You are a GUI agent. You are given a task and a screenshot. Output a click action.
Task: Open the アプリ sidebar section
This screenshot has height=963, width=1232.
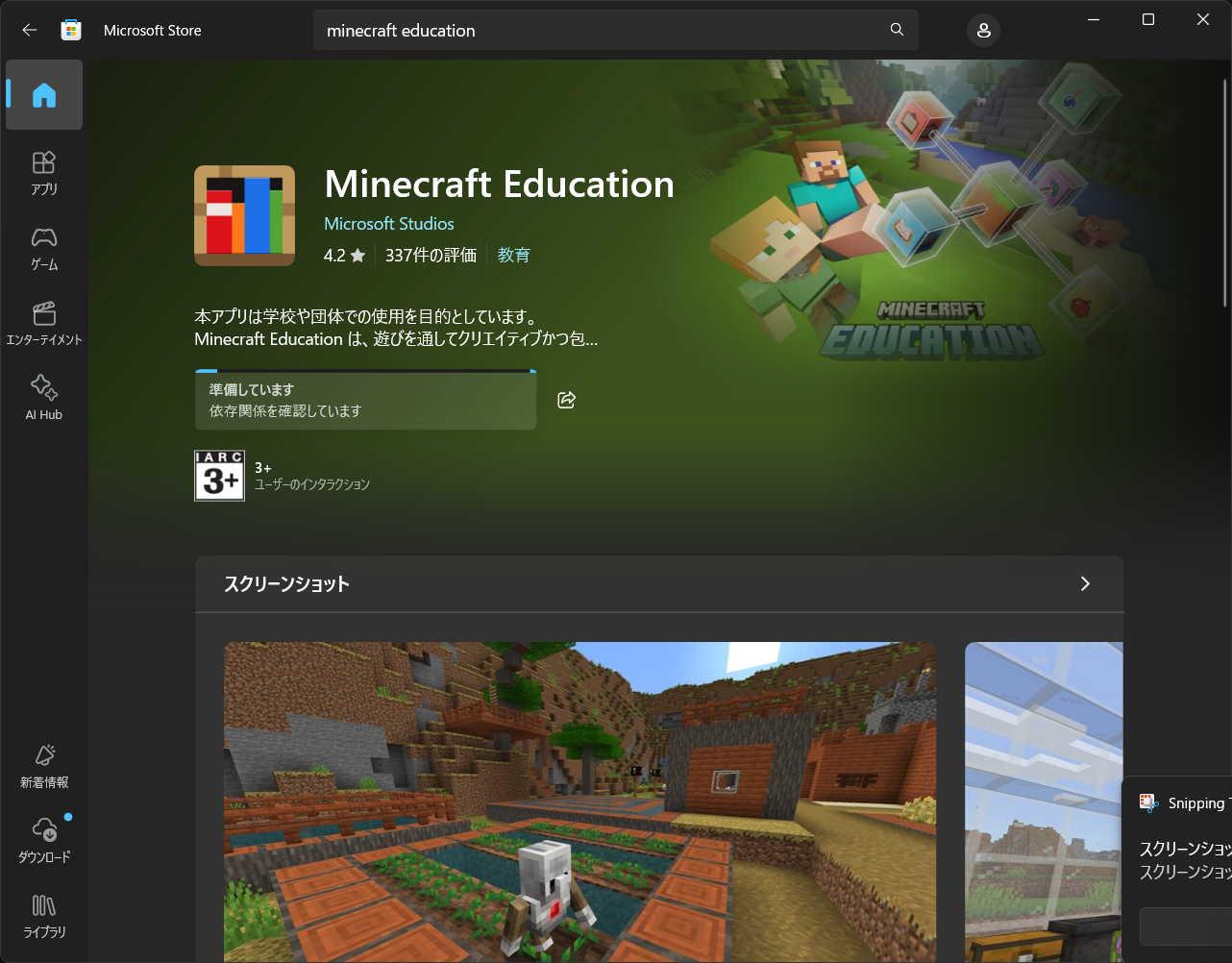(x=44, y=172)
